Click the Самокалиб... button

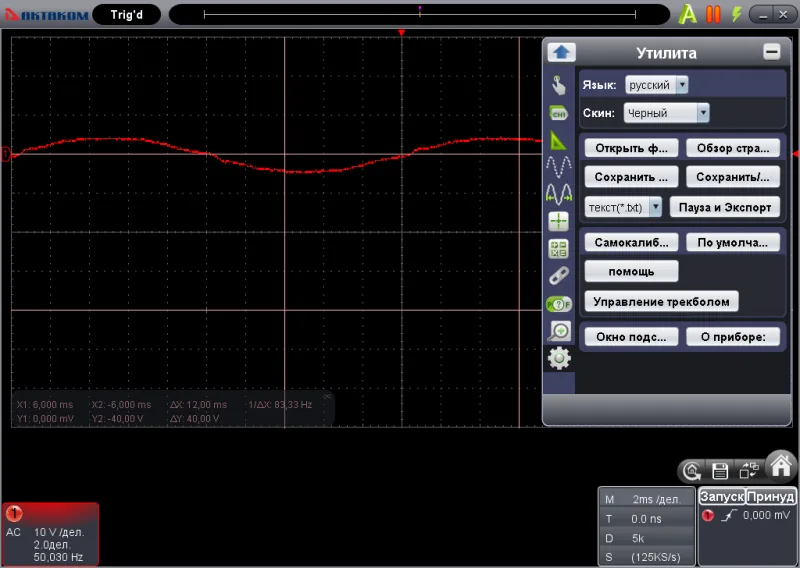pyautogui.click(x=631, y=242)
